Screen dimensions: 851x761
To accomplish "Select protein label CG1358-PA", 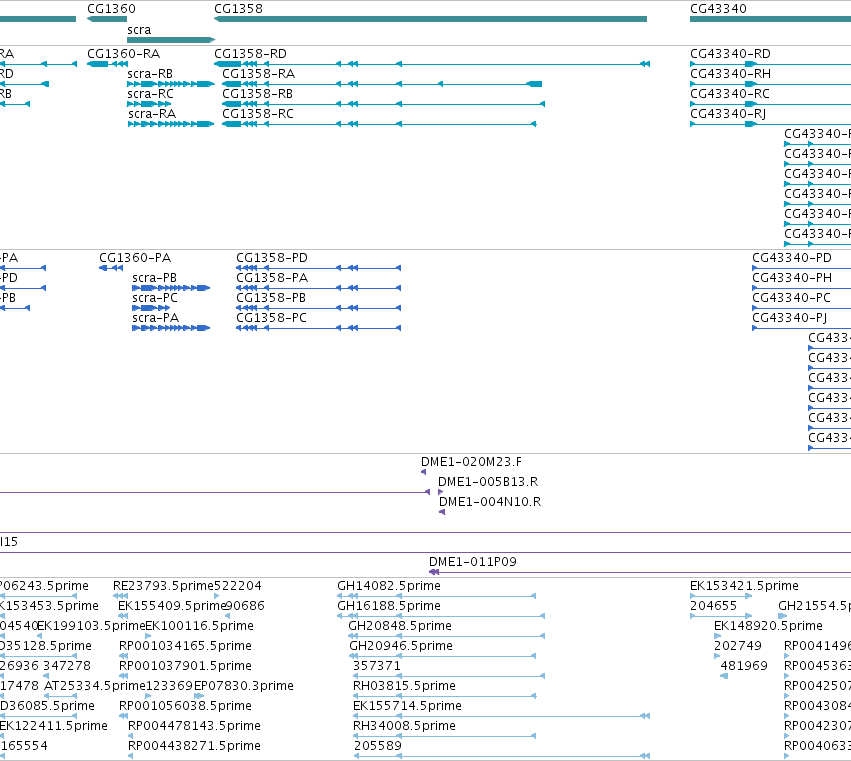I will pos(272,278).
